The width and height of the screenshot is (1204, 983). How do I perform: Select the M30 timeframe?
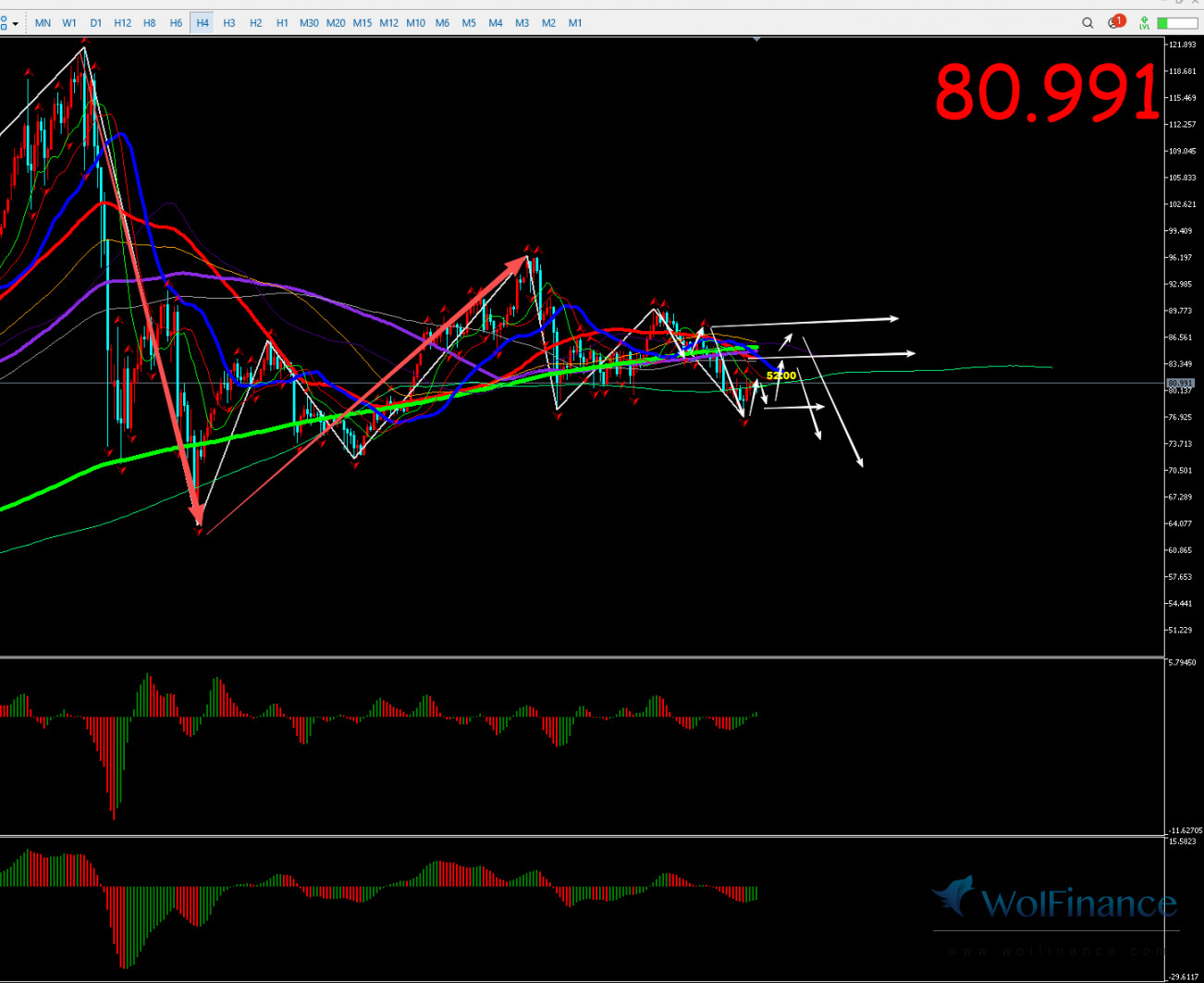(309, 23)
